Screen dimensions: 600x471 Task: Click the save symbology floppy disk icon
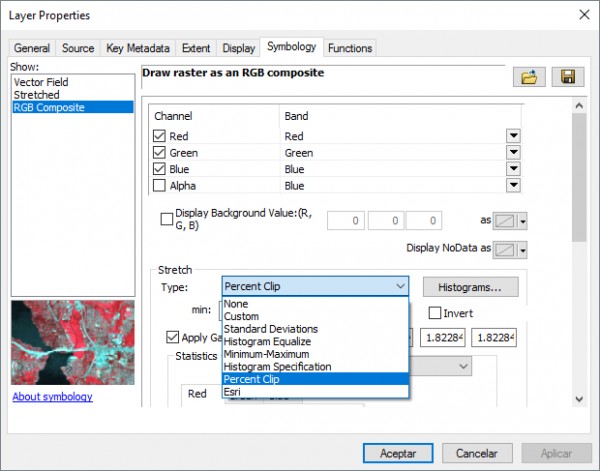[567, 78]
